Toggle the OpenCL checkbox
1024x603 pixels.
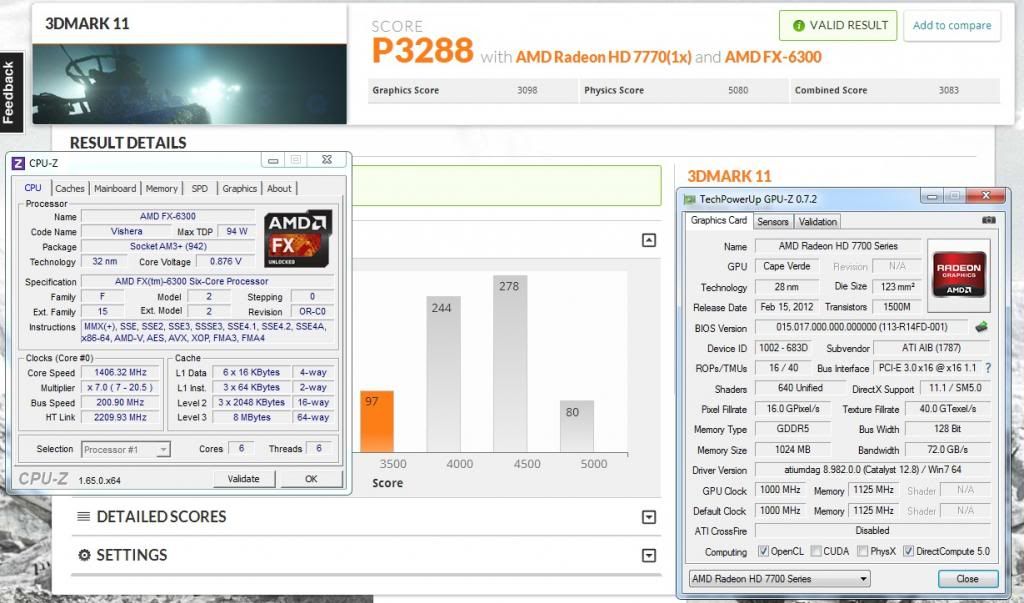click(x=764, y=551)
